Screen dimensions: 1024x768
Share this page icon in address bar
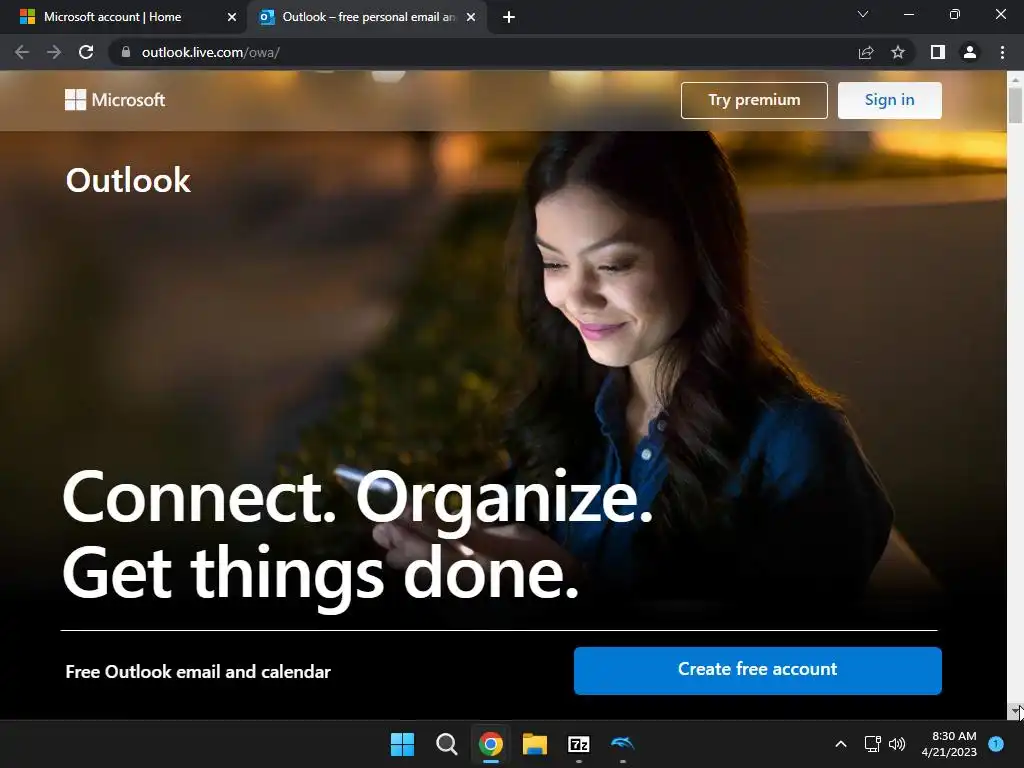click(x=866, y=52)
